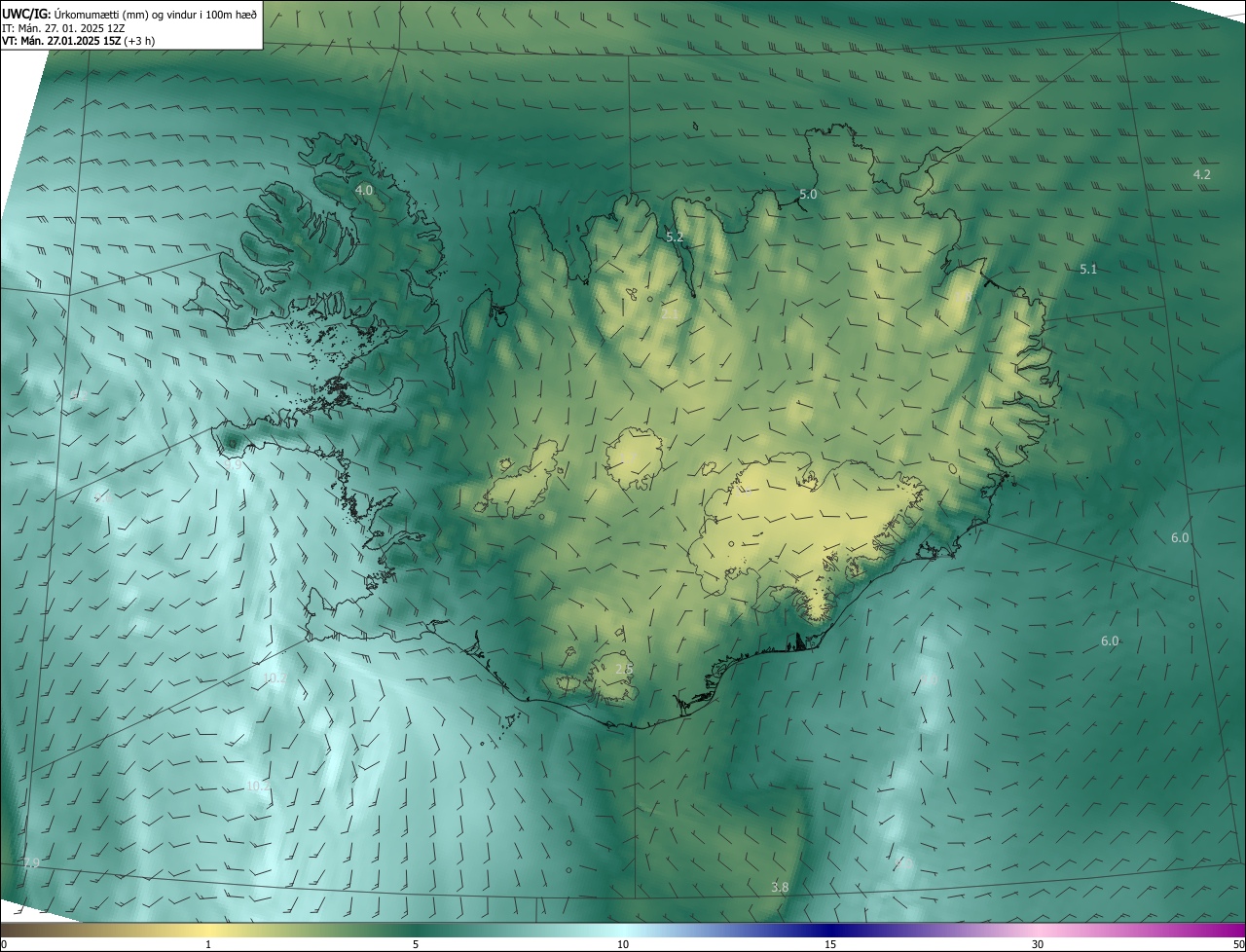Click the '10' tick on the color scale

(x=623, y=944)
